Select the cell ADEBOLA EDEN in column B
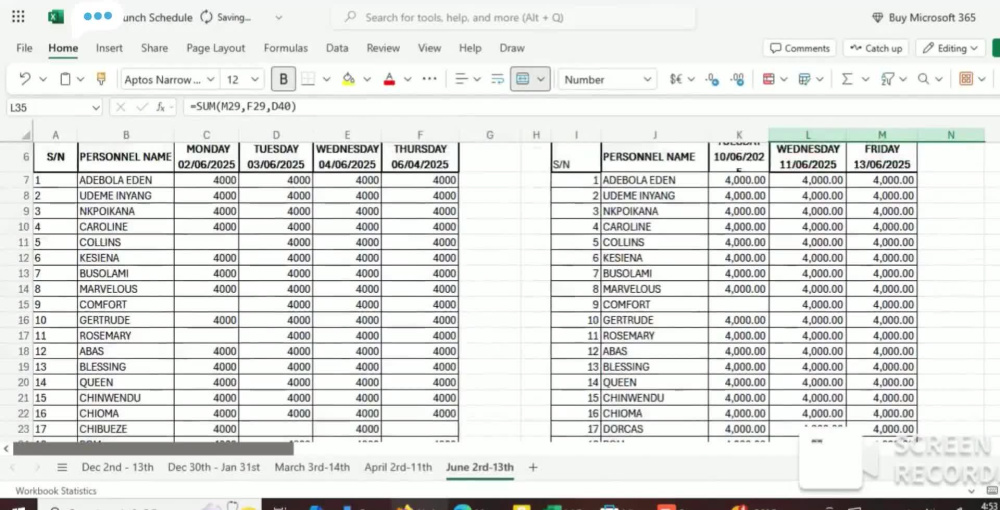 [x=126, y=180]
